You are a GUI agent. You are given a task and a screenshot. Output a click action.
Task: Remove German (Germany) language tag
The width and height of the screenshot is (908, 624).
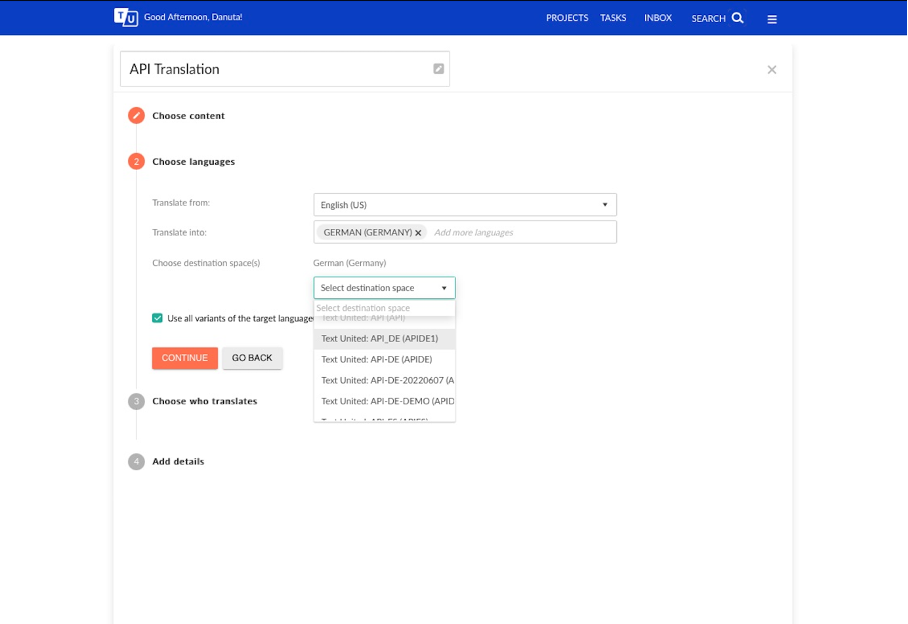coord(418,233)
